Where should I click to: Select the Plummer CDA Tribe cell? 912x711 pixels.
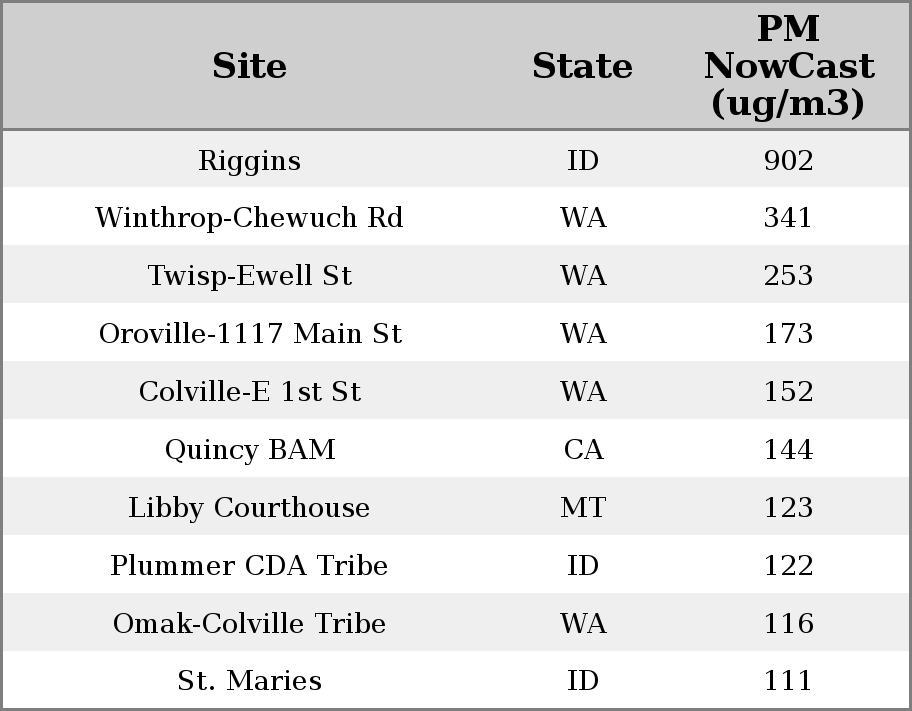[249, 566]
